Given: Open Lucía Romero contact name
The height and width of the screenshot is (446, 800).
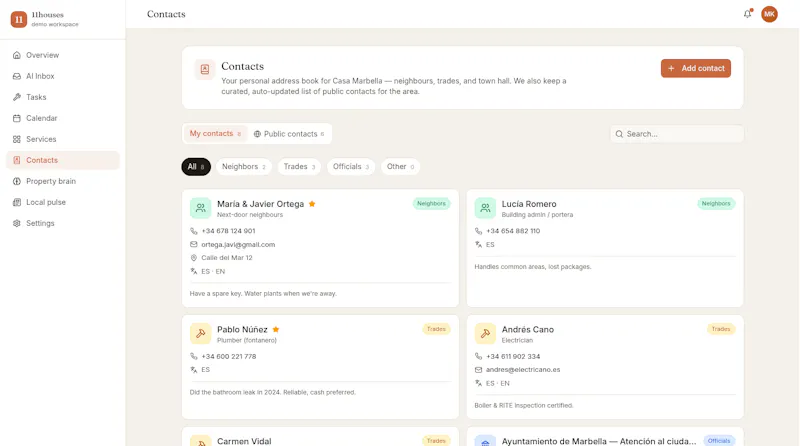Looking at the screenshot, I should (529, 204).
